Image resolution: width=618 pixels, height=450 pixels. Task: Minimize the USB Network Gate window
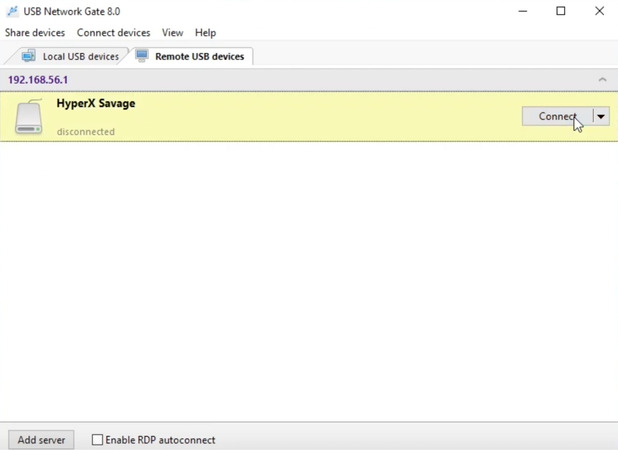coord(523,11)
